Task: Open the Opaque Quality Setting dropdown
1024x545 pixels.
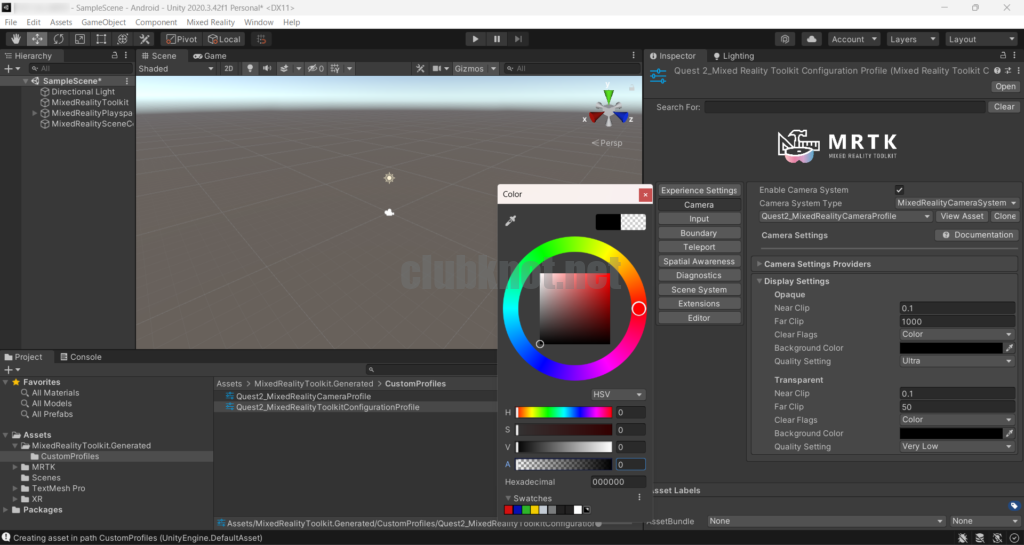Action: point(956,361)
